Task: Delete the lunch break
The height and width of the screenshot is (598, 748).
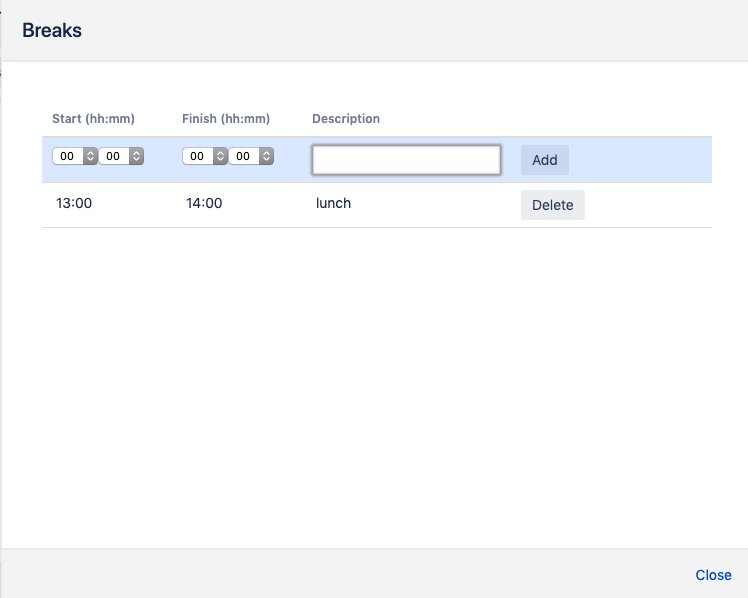Action: (552, 205)
